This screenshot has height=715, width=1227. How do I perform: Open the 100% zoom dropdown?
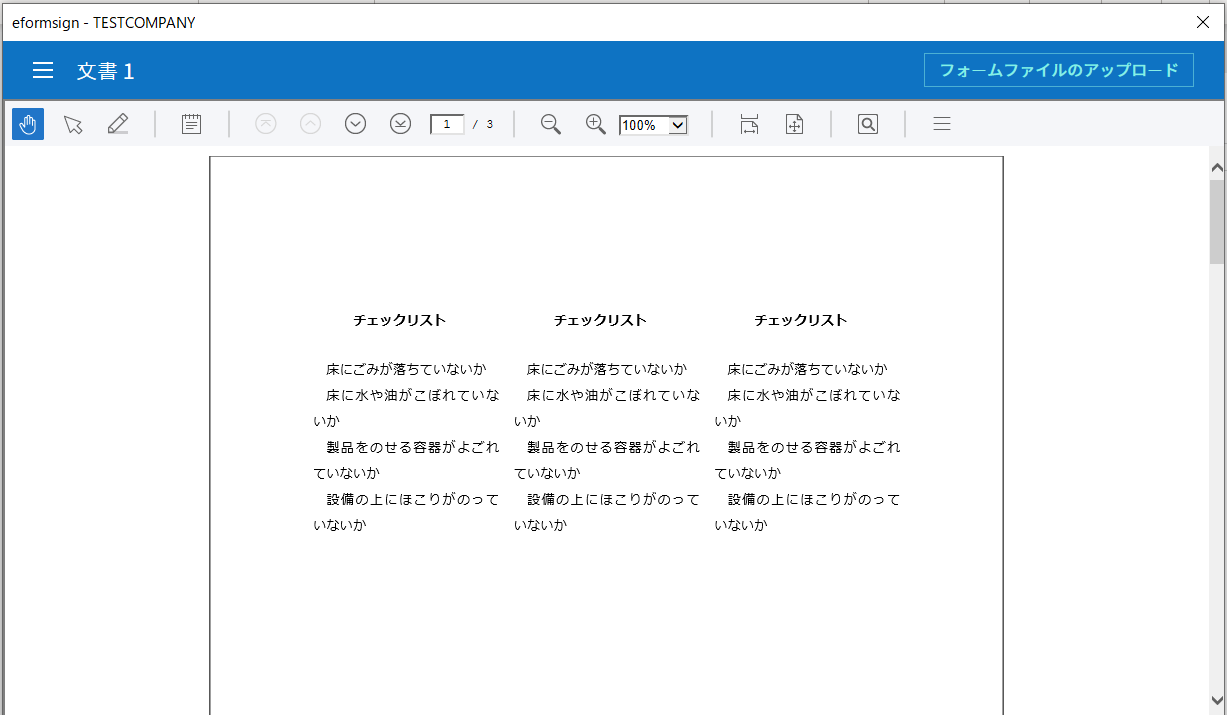tap(653, 125)
